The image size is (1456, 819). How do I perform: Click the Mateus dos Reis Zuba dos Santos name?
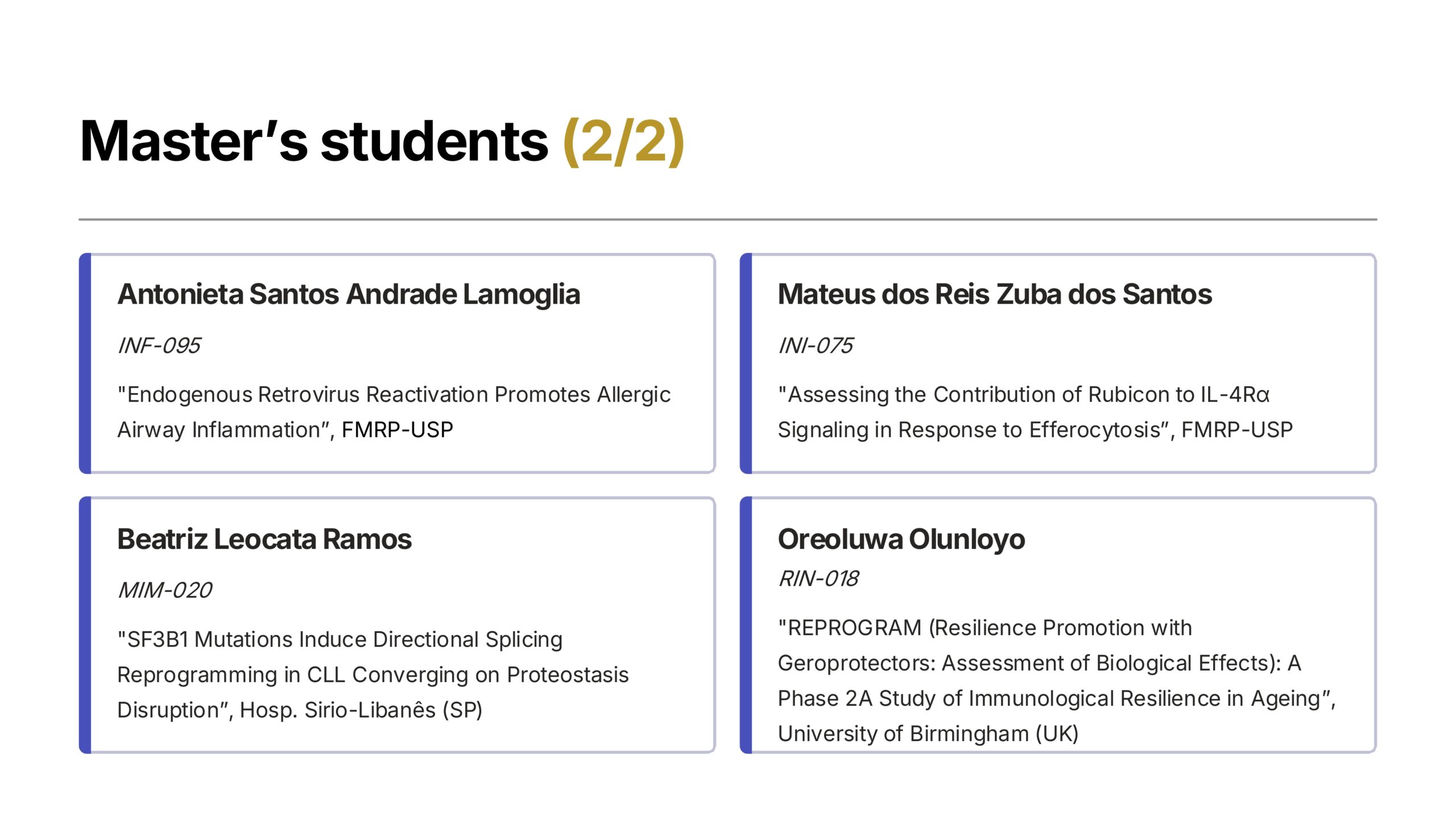click(x=995, y=294)
